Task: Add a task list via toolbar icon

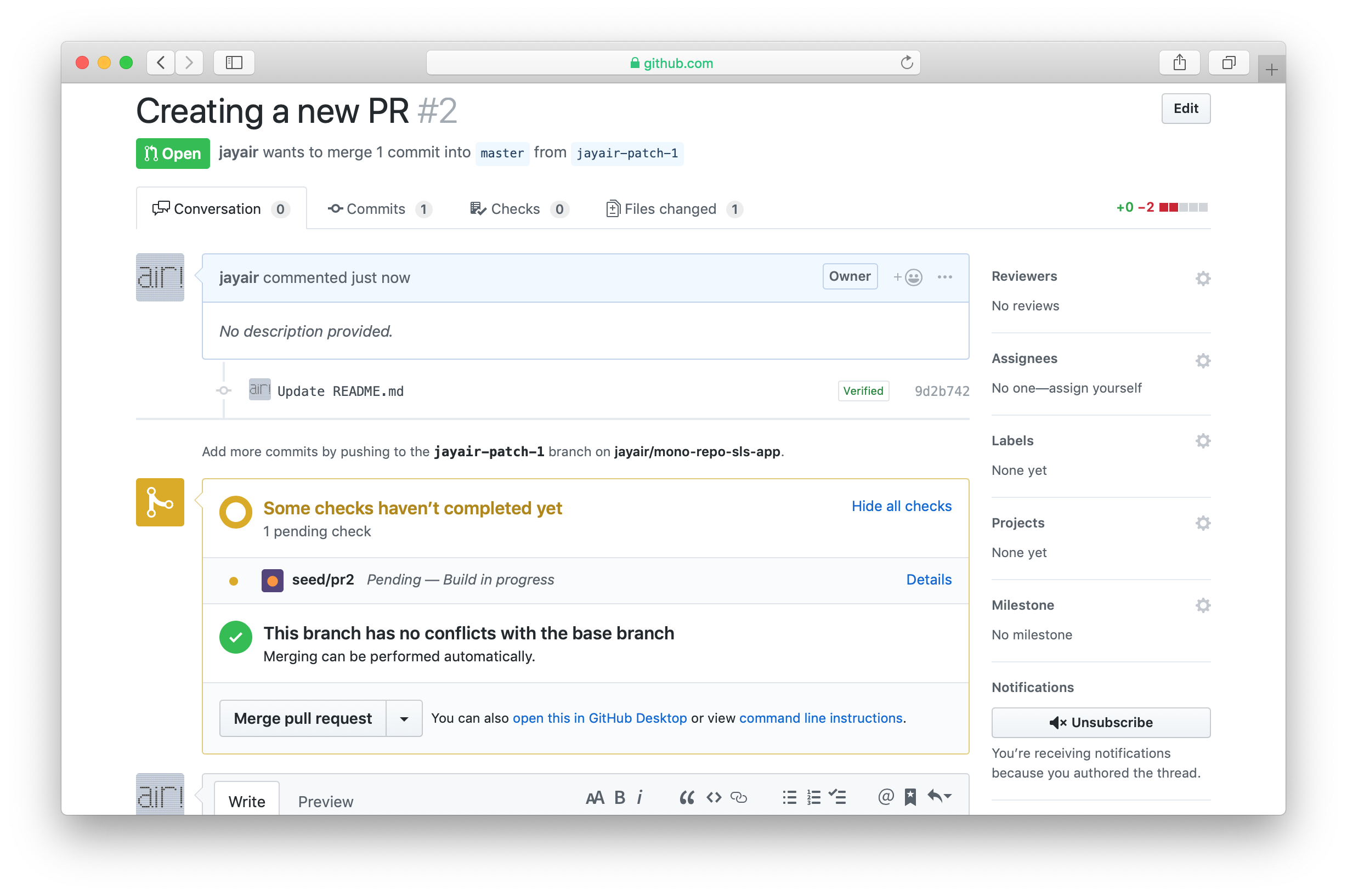Action: click(x=838, y=797)
